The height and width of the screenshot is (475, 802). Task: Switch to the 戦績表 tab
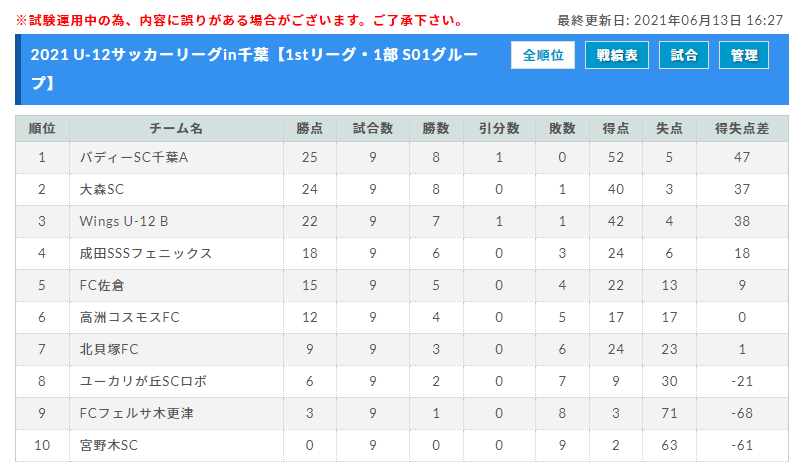(617, 55)
